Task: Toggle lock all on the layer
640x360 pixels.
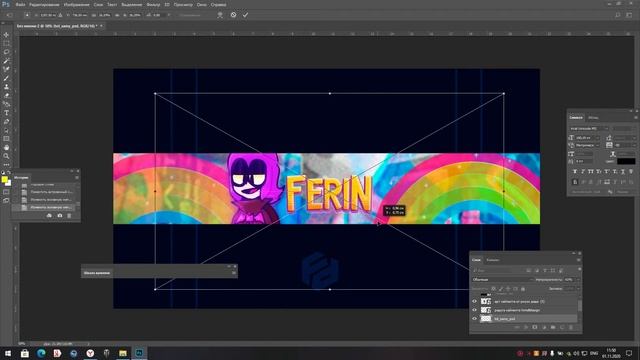Action: [x=523, y=289]
